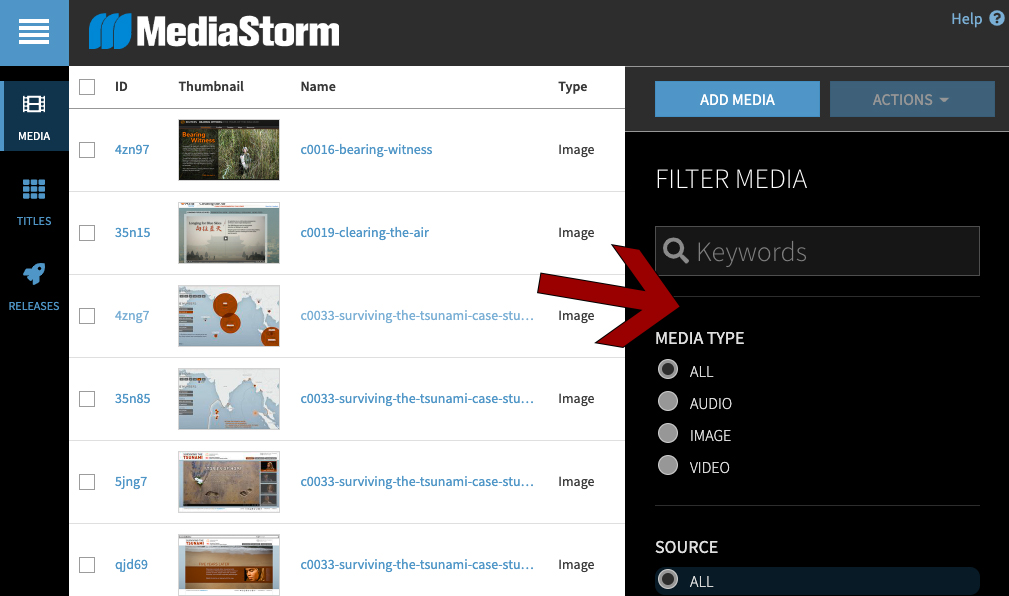Click the Keywords search magnifier icon
Screen dimensions: 1009x596
(x=676, y=251)
